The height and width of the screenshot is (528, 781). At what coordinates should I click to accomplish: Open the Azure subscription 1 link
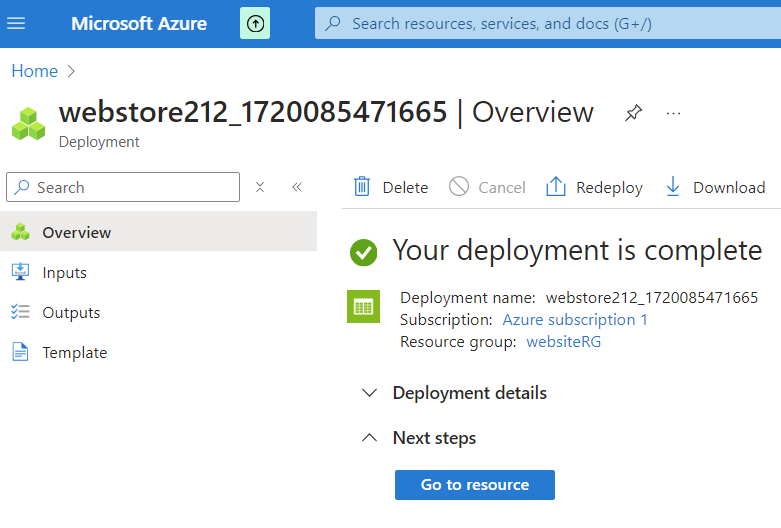(574, 320)
